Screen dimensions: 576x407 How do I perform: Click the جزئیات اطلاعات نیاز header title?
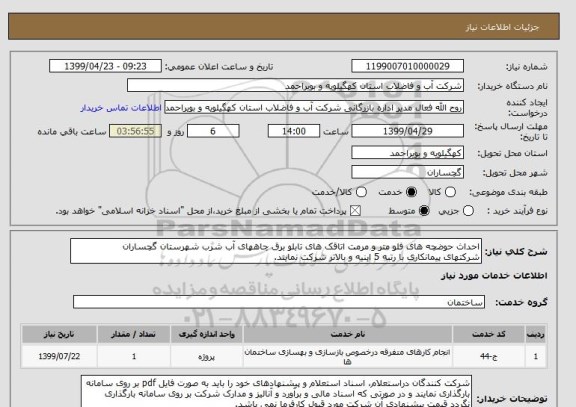click(x=502, y=27)
